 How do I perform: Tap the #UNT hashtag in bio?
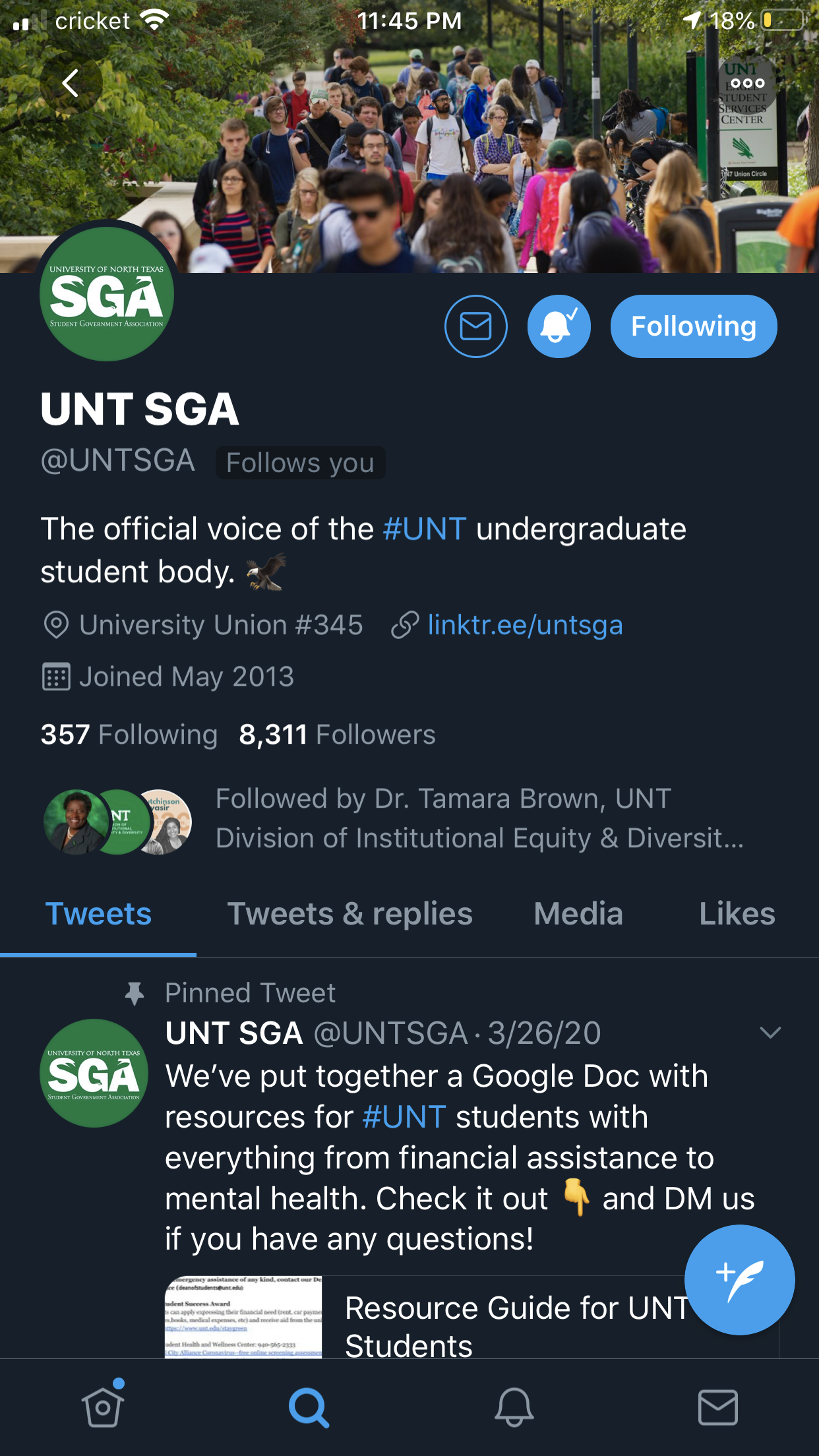pos(425,530)
